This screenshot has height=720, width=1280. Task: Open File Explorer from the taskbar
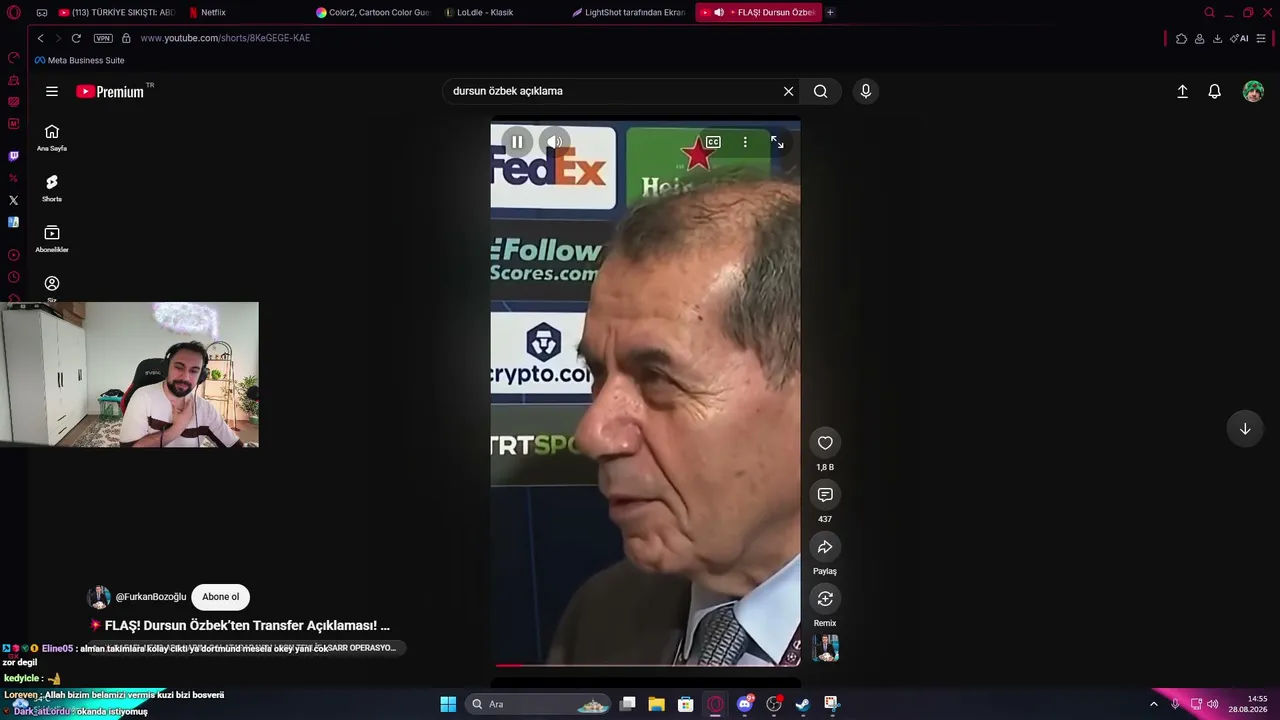tap(656, 704)
